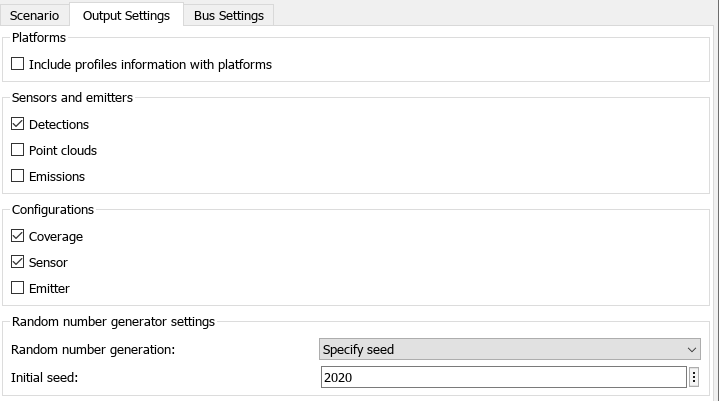
Task: Select the Output Settings tab
Action: [x=126, y=15]
